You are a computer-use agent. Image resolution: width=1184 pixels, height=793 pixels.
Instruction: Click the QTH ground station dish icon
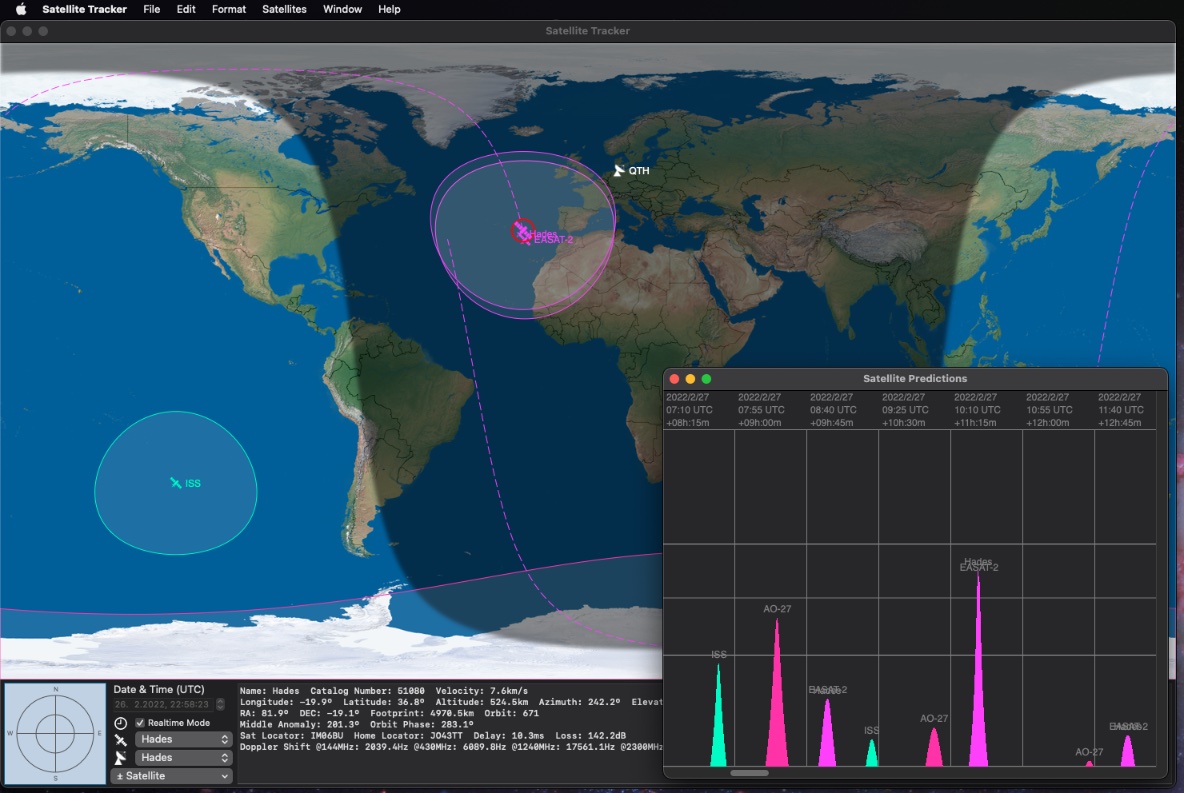(619, 171)
